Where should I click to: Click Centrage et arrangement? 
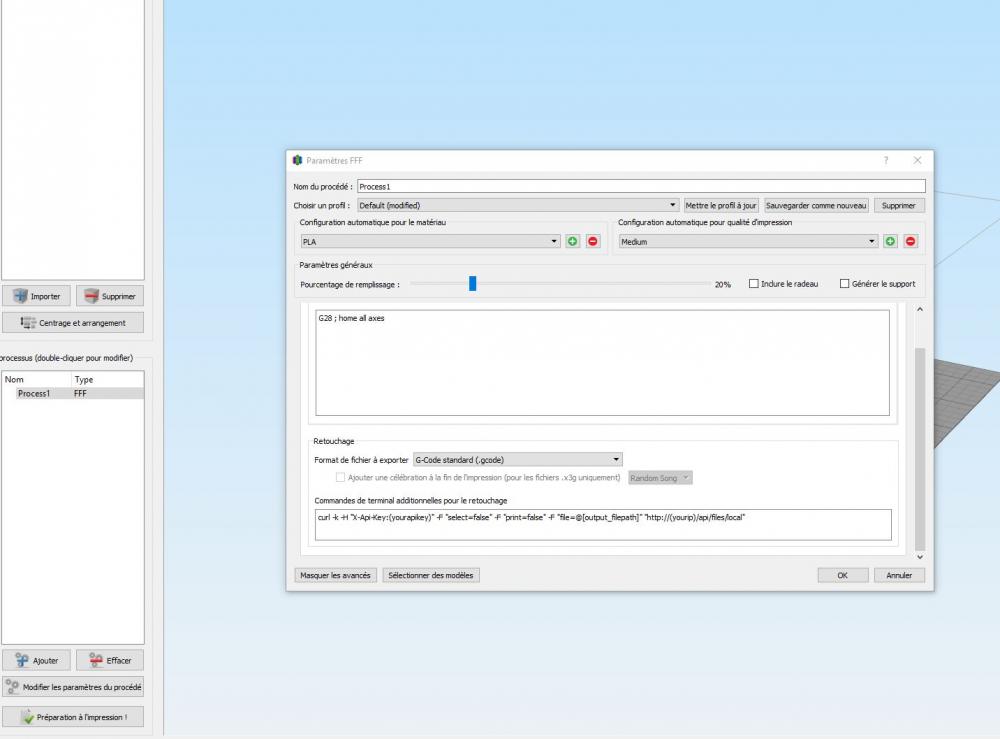click(73, 323)
